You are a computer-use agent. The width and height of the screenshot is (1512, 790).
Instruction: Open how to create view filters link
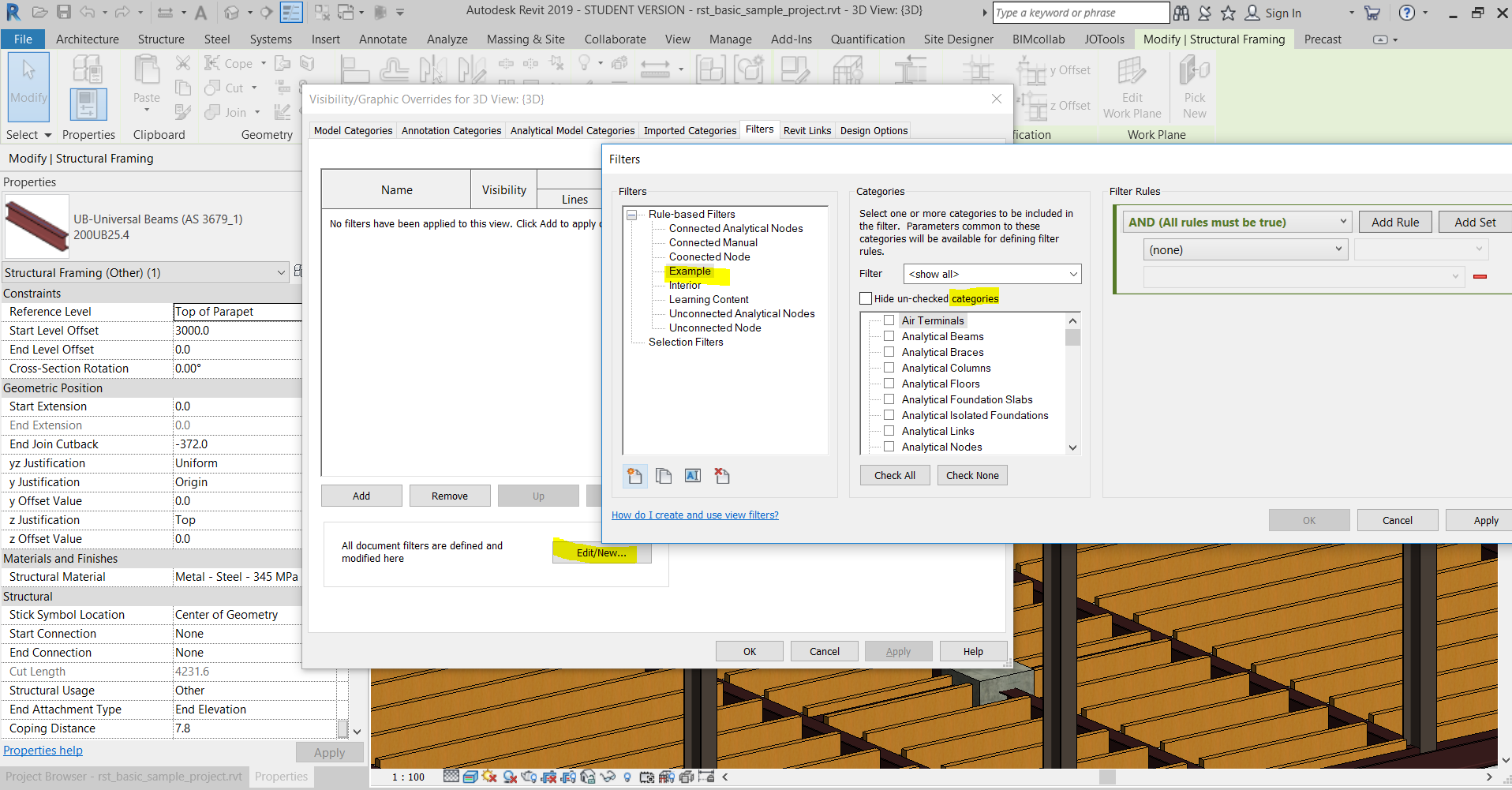[695, 515]
